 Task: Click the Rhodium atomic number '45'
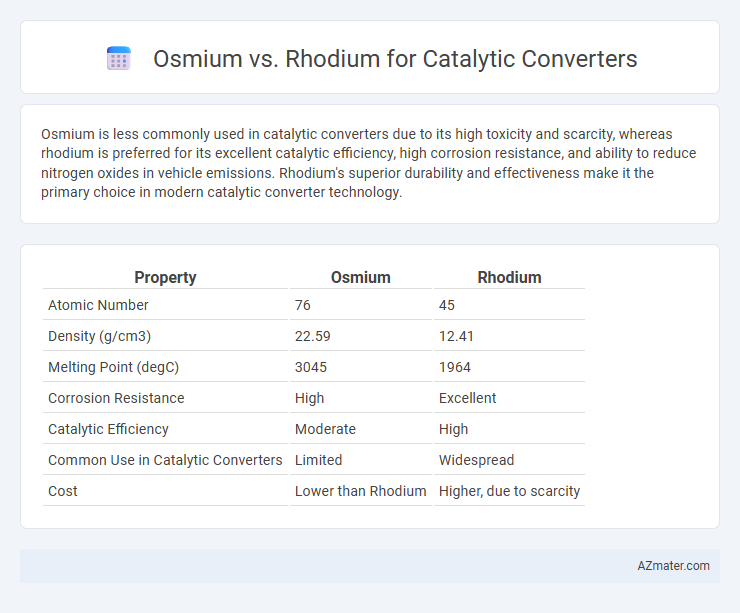(x=446, y=305)
